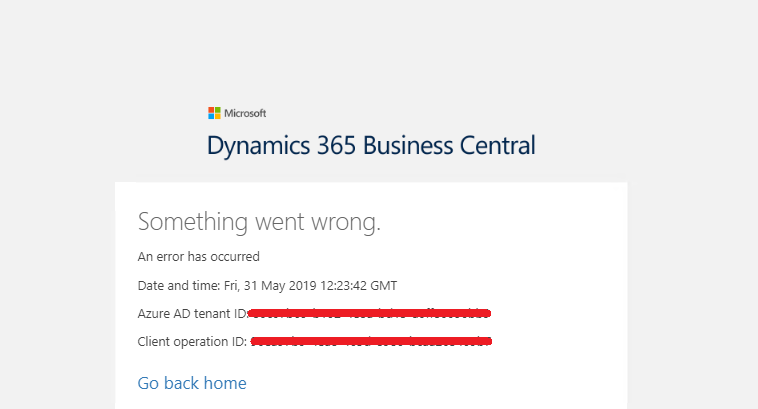Click the word Dynamics in the title
The width and height of the screenshot is (758, 409).
point(254,145)
